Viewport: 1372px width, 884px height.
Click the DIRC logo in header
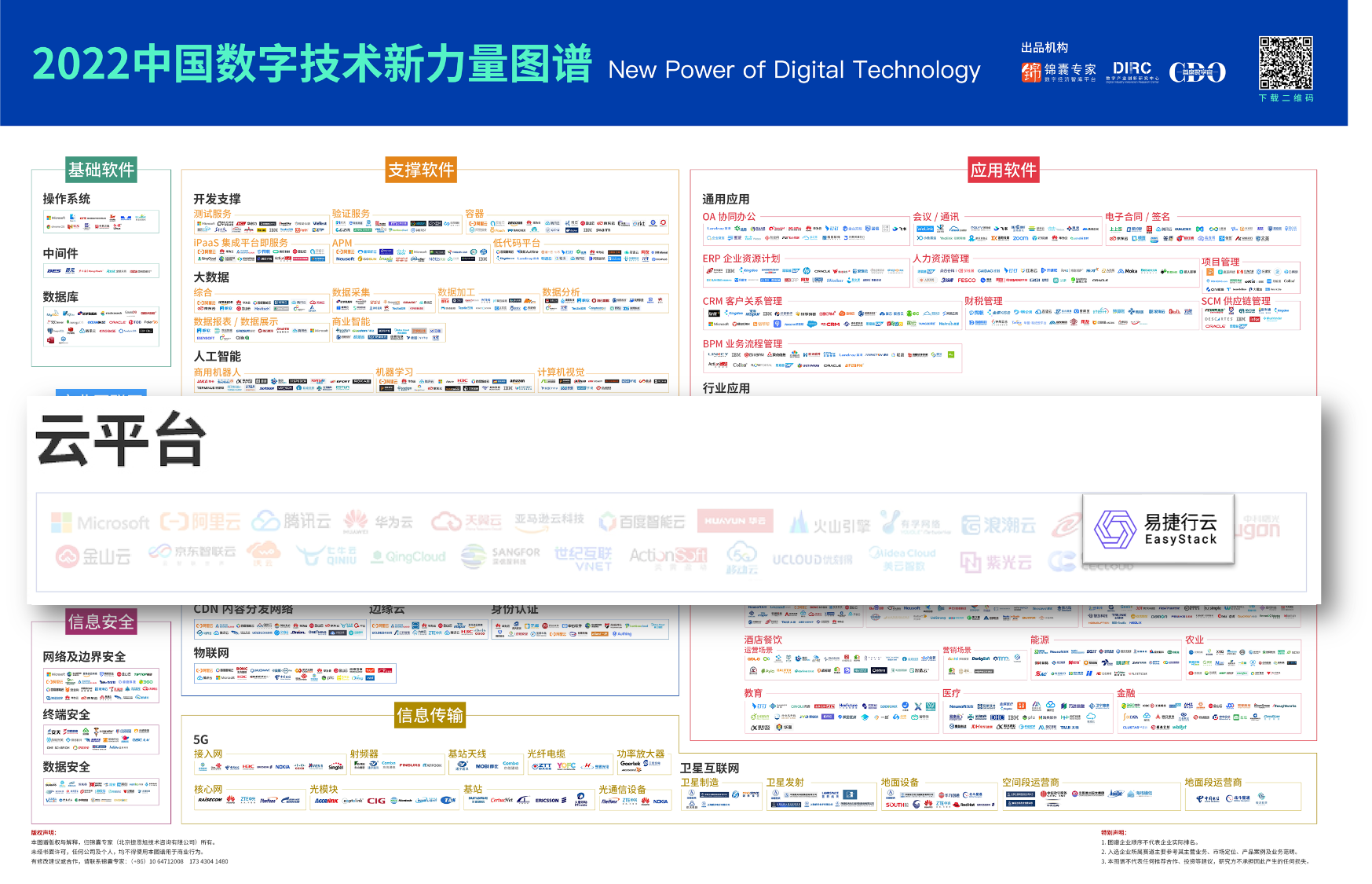pos(1132,72)
